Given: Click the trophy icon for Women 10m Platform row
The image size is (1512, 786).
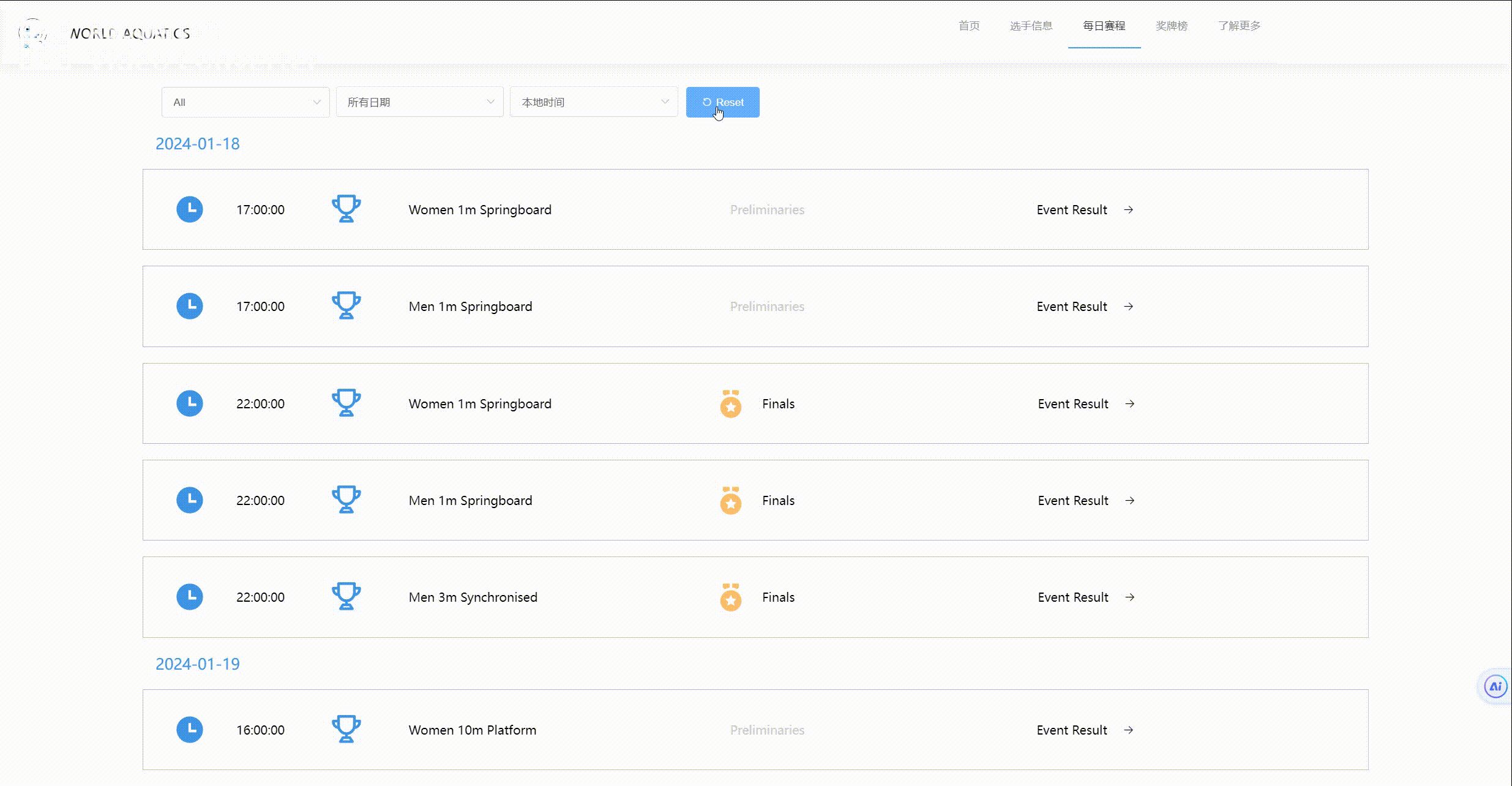Looking at the screenshot, I should point(346,730).
